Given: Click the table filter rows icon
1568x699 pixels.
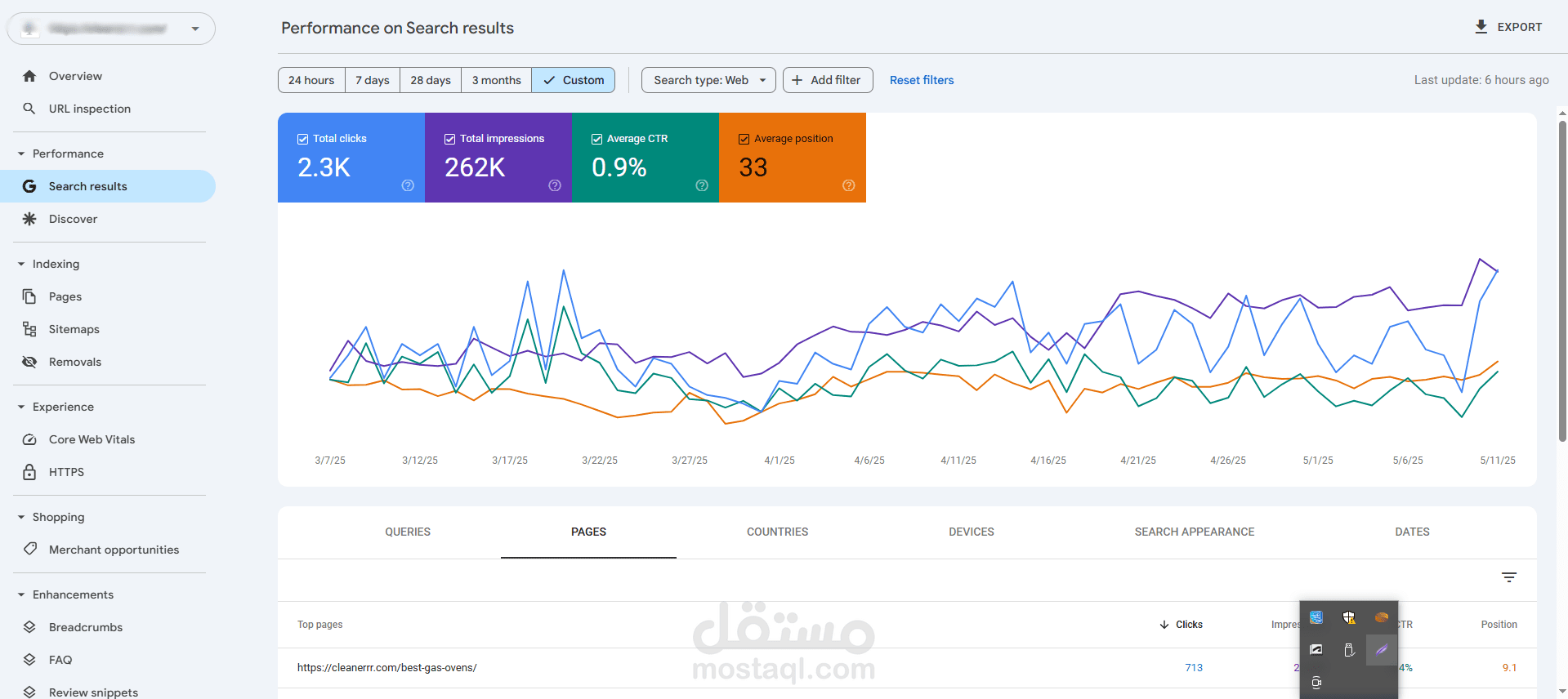Looking at the screenshot, I should 1509,577.
